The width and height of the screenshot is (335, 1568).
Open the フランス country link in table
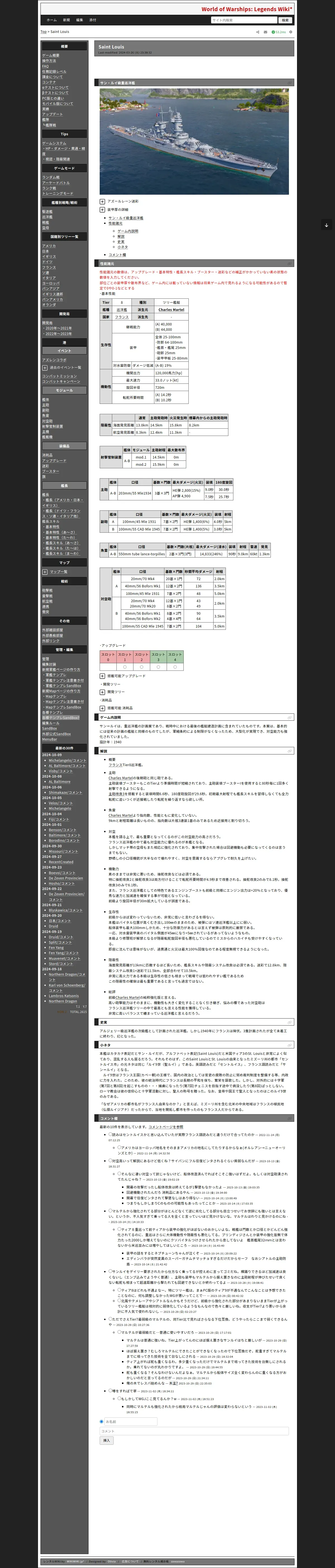point(122,317)
